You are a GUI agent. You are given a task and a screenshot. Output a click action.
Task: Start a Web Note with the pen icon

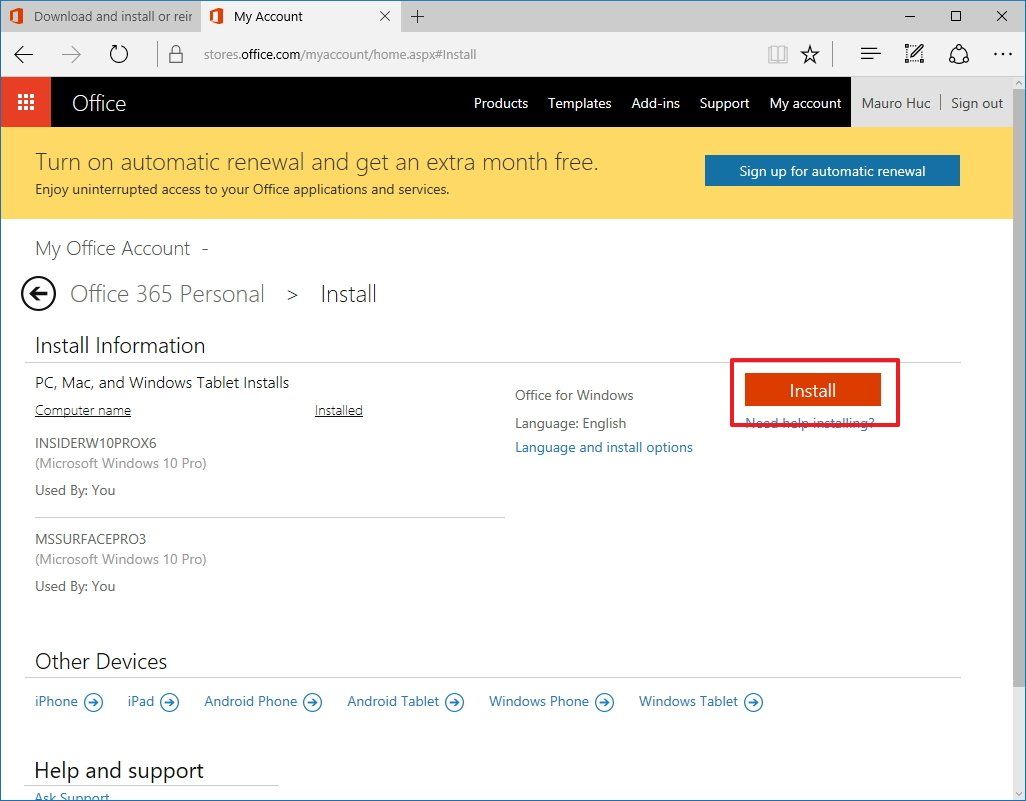(913, 54)
